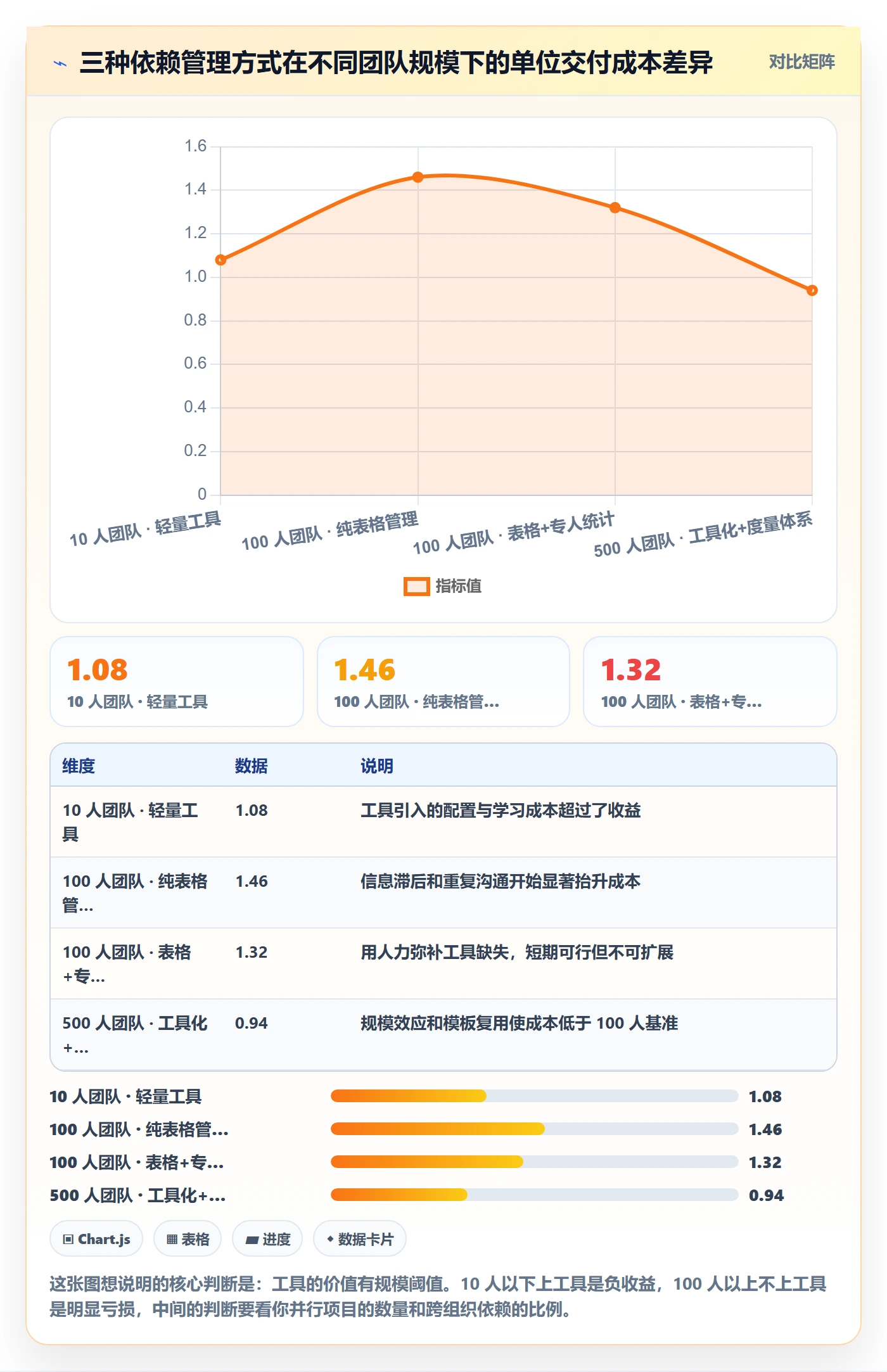The image size is (887, 1372).
Task: Click text 用人力弥补工具缺失，短期可行但不可扩展
Action: click(x=517, y=952)
